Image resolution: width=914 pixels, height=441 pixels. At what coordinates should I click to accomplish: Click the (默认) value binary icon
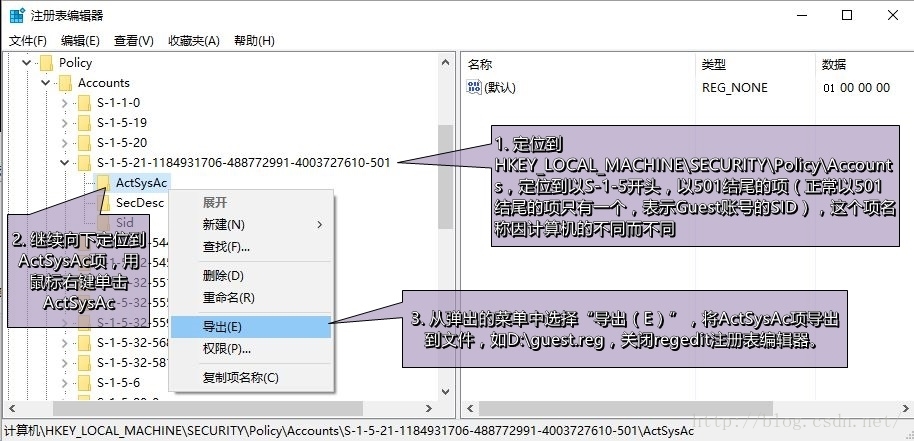[x=474, y=87]
